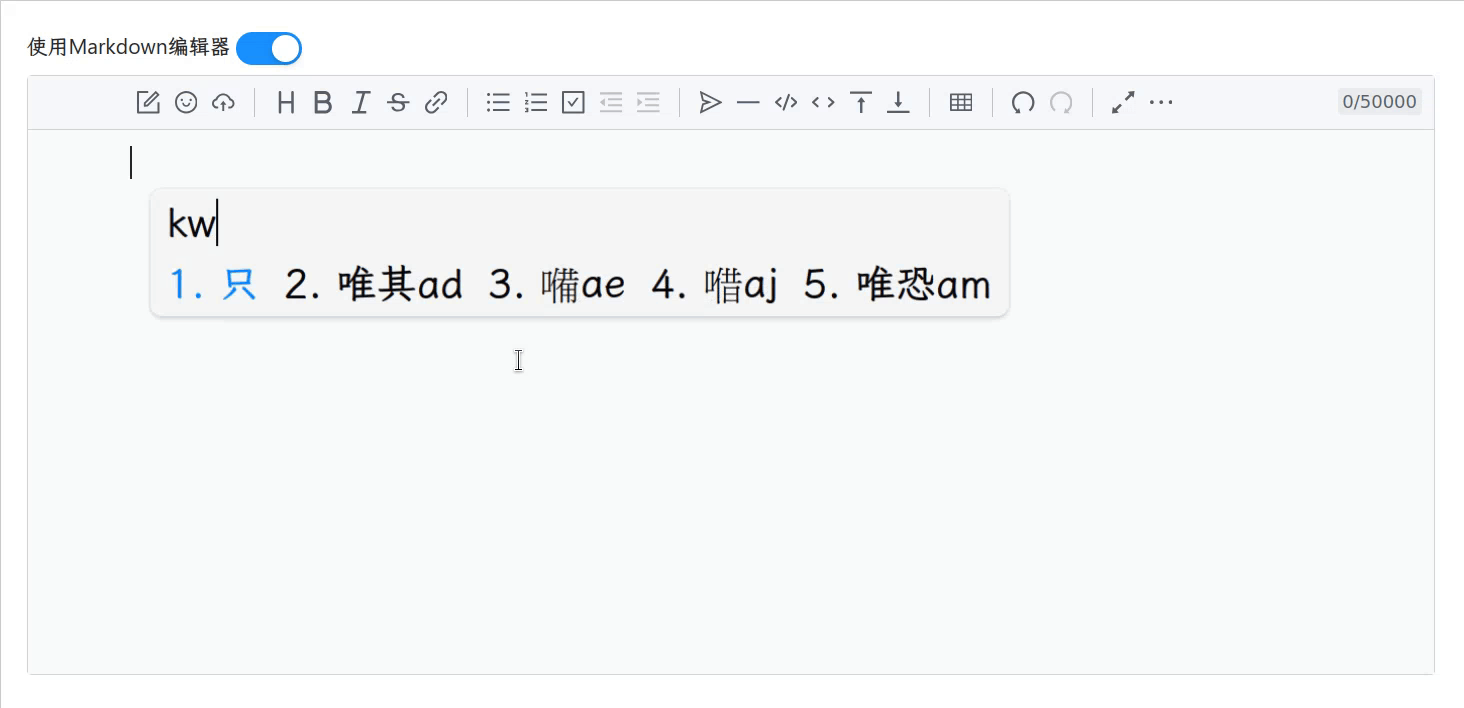1464x708 pixels.
Task: Click the upload file cloud icon
Action: 223,102
